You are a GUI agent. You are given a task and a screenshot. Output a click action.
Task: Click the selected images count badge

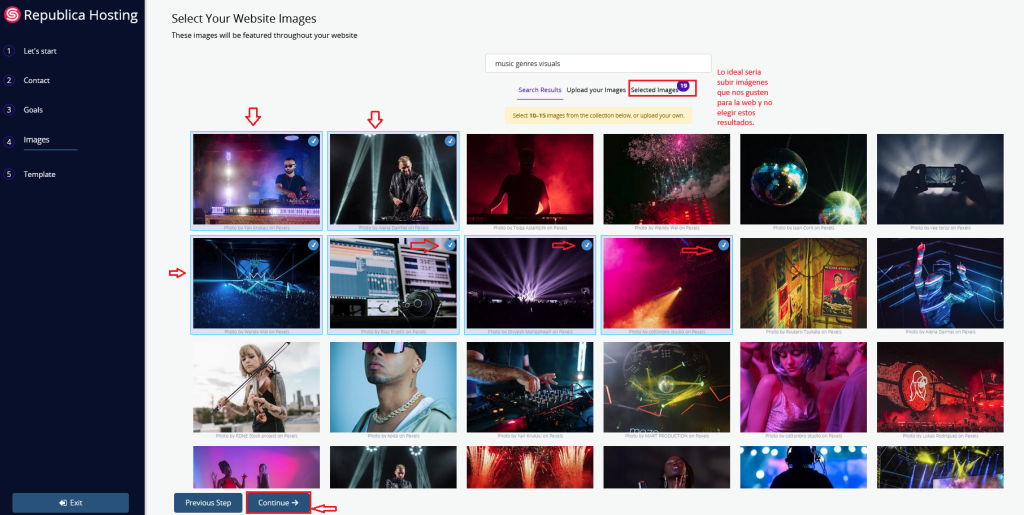(683, 86)
